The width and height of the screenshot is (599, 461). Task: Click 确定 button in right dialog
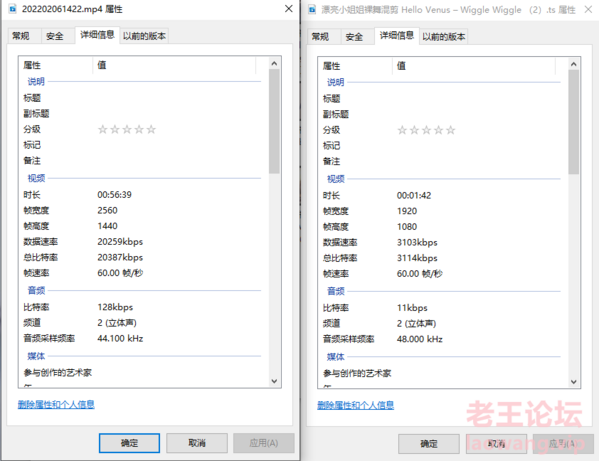pyautogui.click(x=429, y=444)
